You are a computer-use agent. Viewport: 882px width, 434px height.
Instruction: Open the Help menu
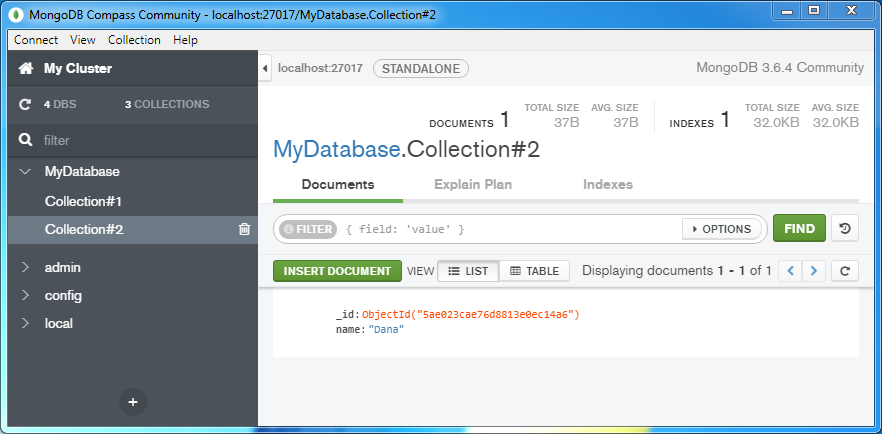tap(186, 40)
